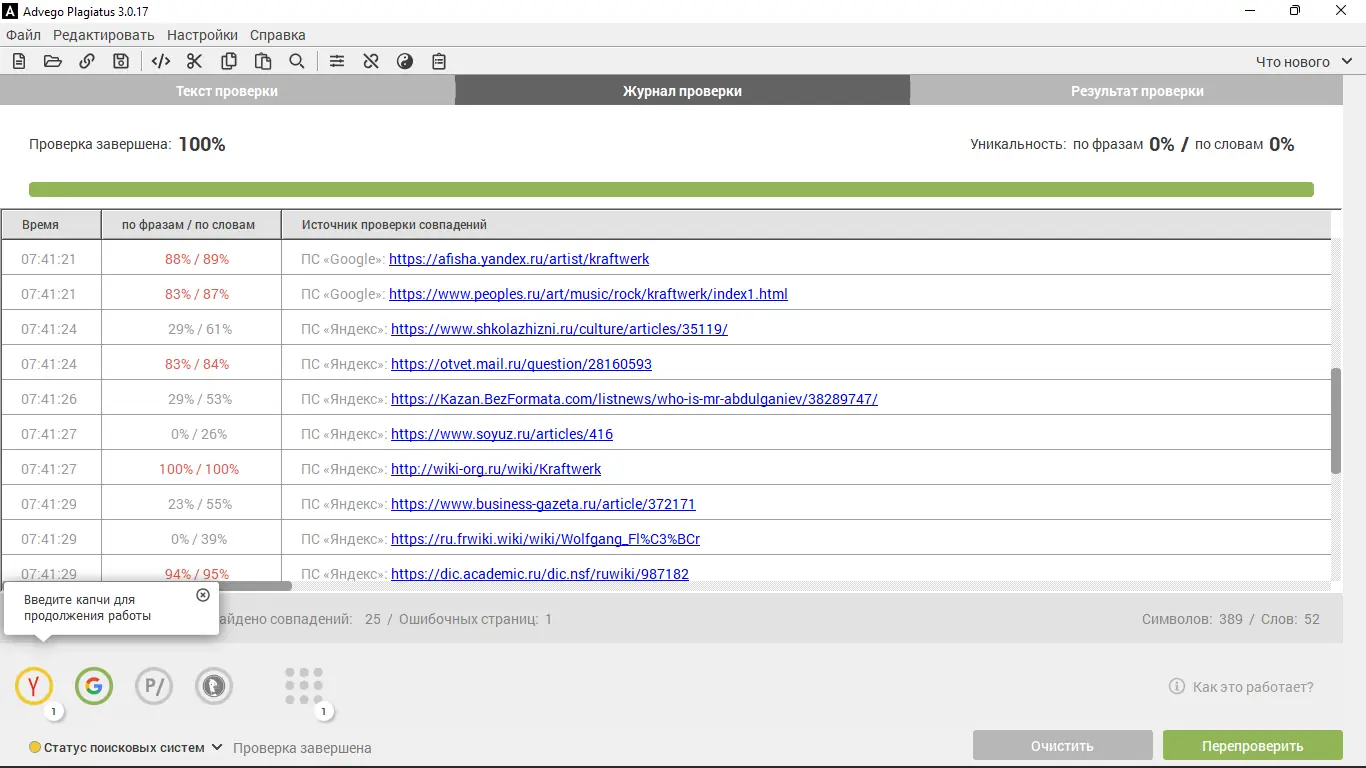Viewport: 1366px width, 768px height.
Task: Open the ru.frwiki.wiki Wolfgang link
Action: tap(545, 539)
